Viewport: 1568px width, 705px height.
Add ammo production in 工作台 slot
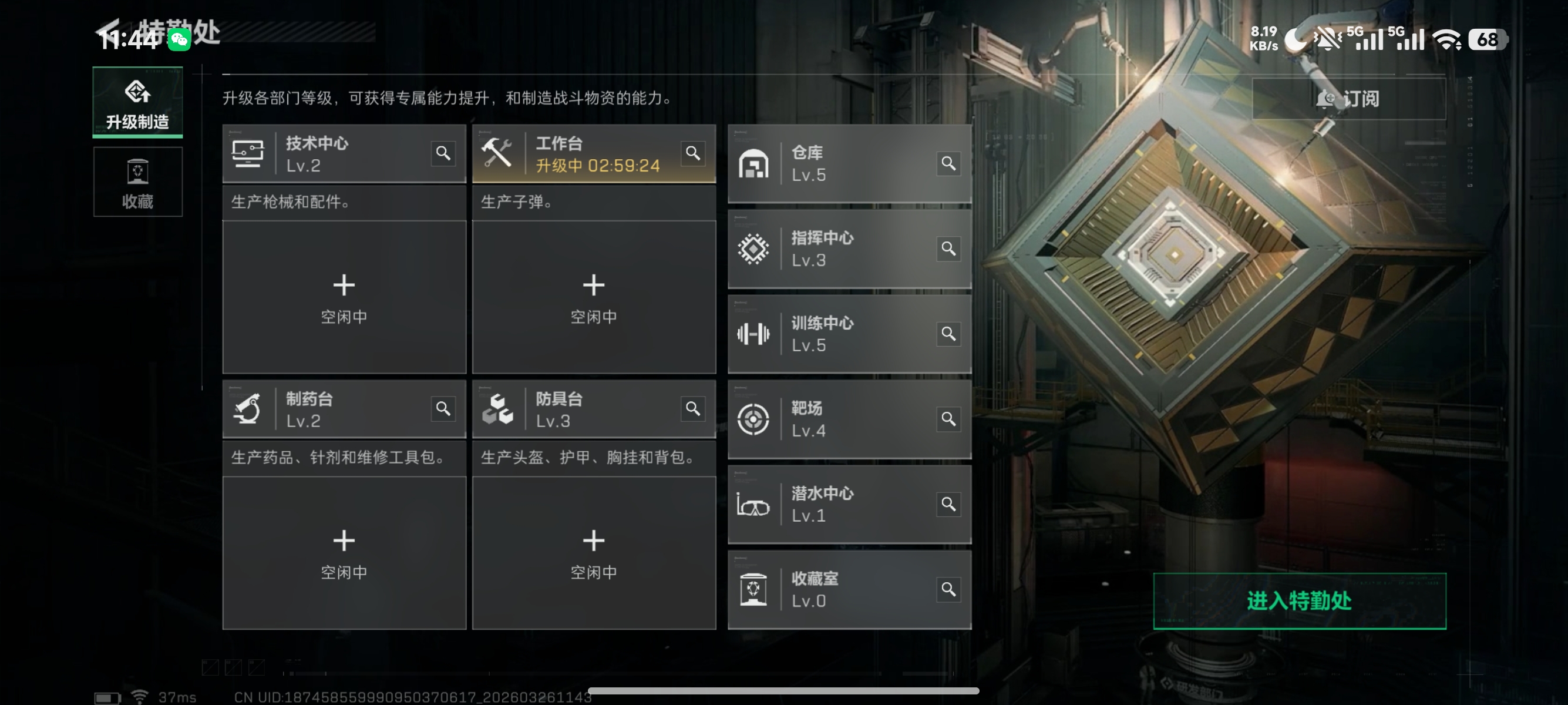[594, 297]
